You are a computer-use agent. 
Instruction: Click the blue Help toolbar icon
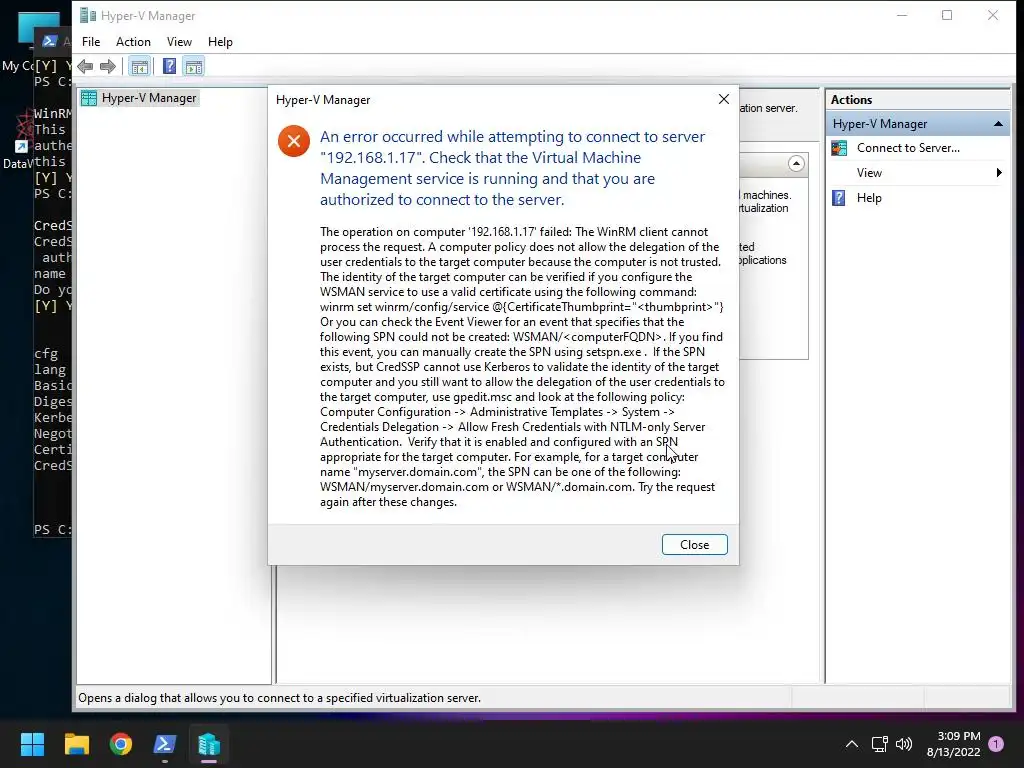point(169,66)
